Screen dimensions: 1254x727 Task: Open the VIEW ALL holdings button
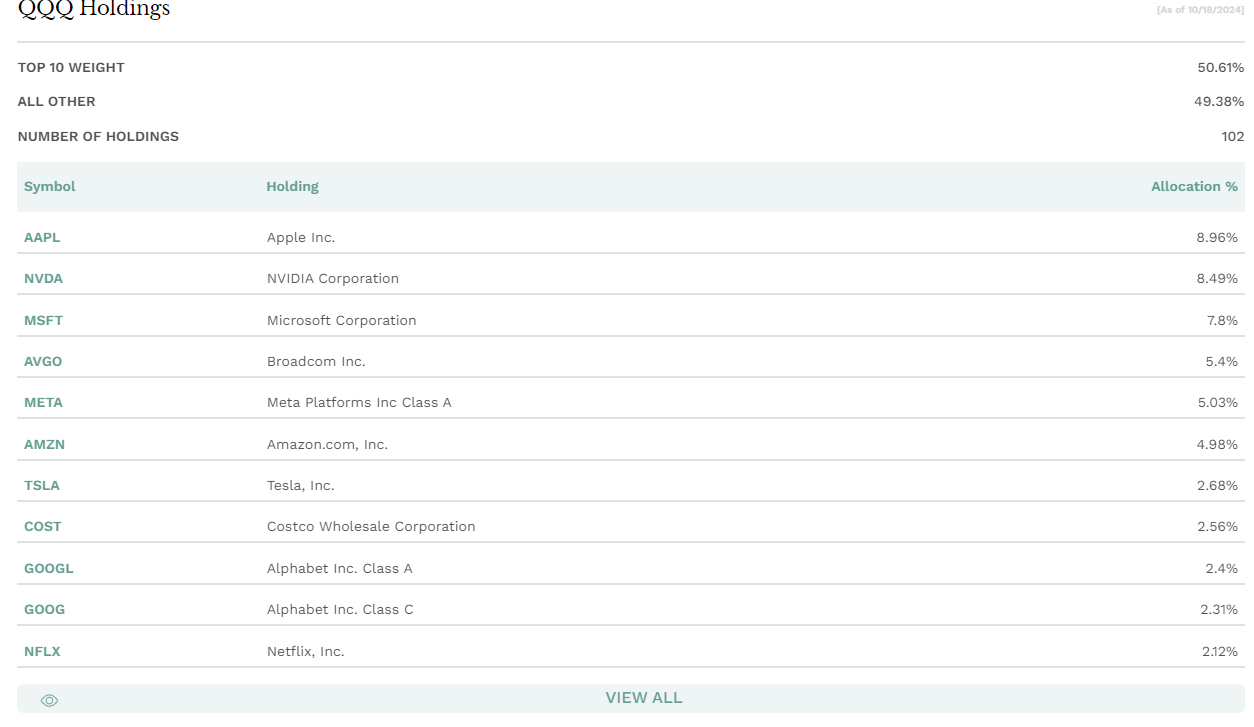tap(631, 698)
